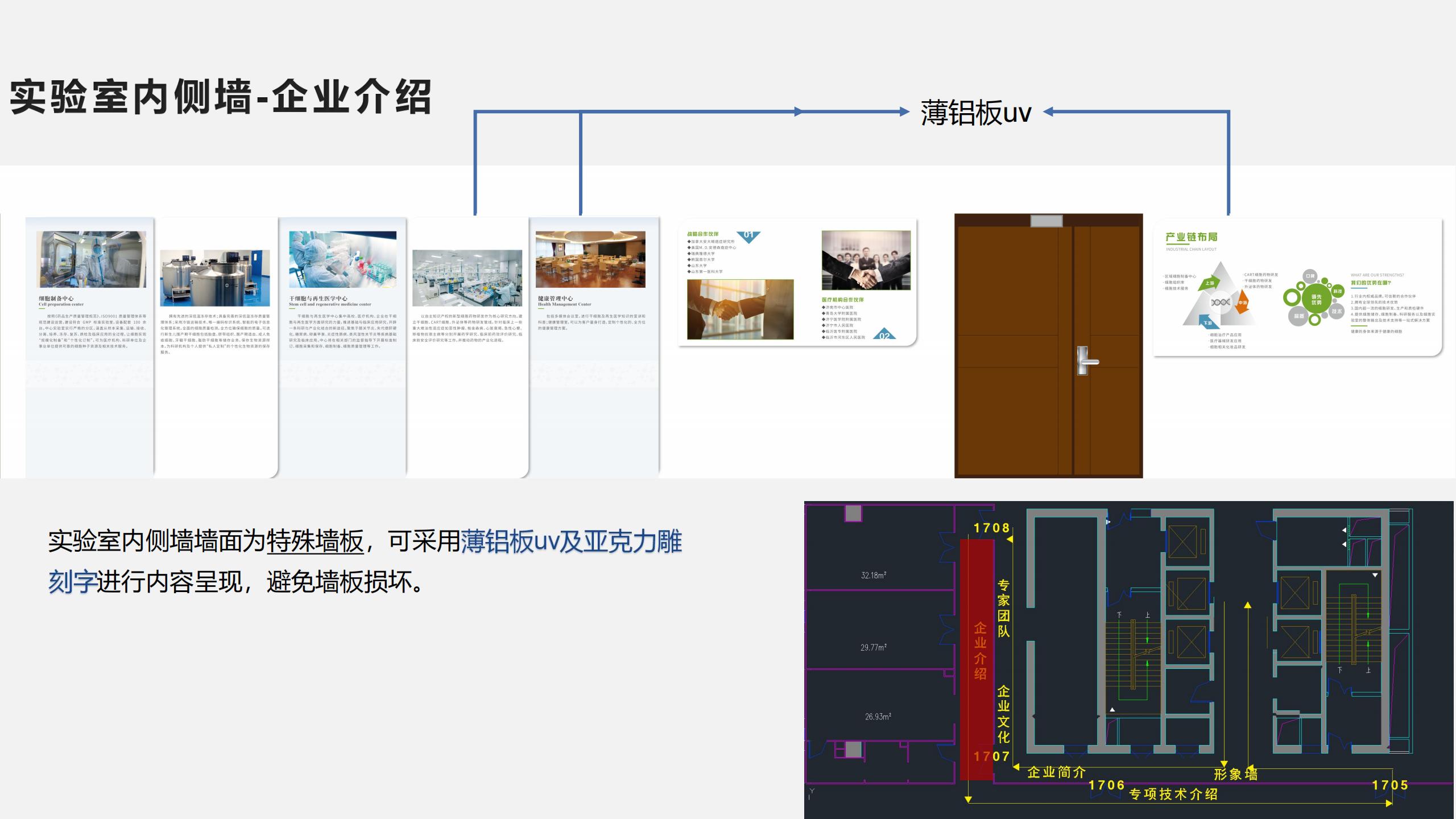Click the grey plate atop the door
The height and width of the screenshot is (819, 1456).
(x=1046, y=221)
